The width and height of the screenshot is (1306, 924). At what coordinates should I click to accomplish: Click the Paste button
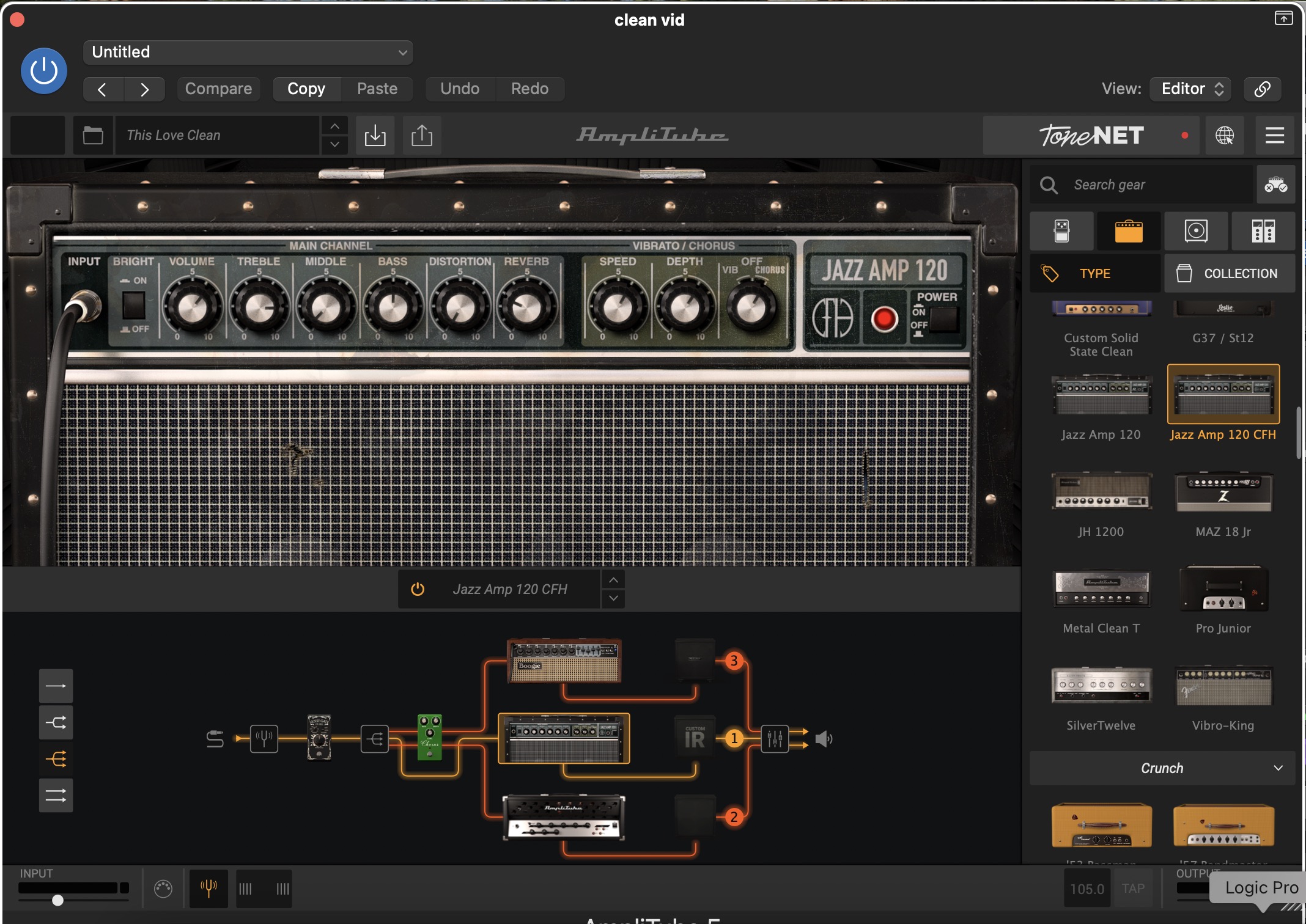(x=377, y=89)
